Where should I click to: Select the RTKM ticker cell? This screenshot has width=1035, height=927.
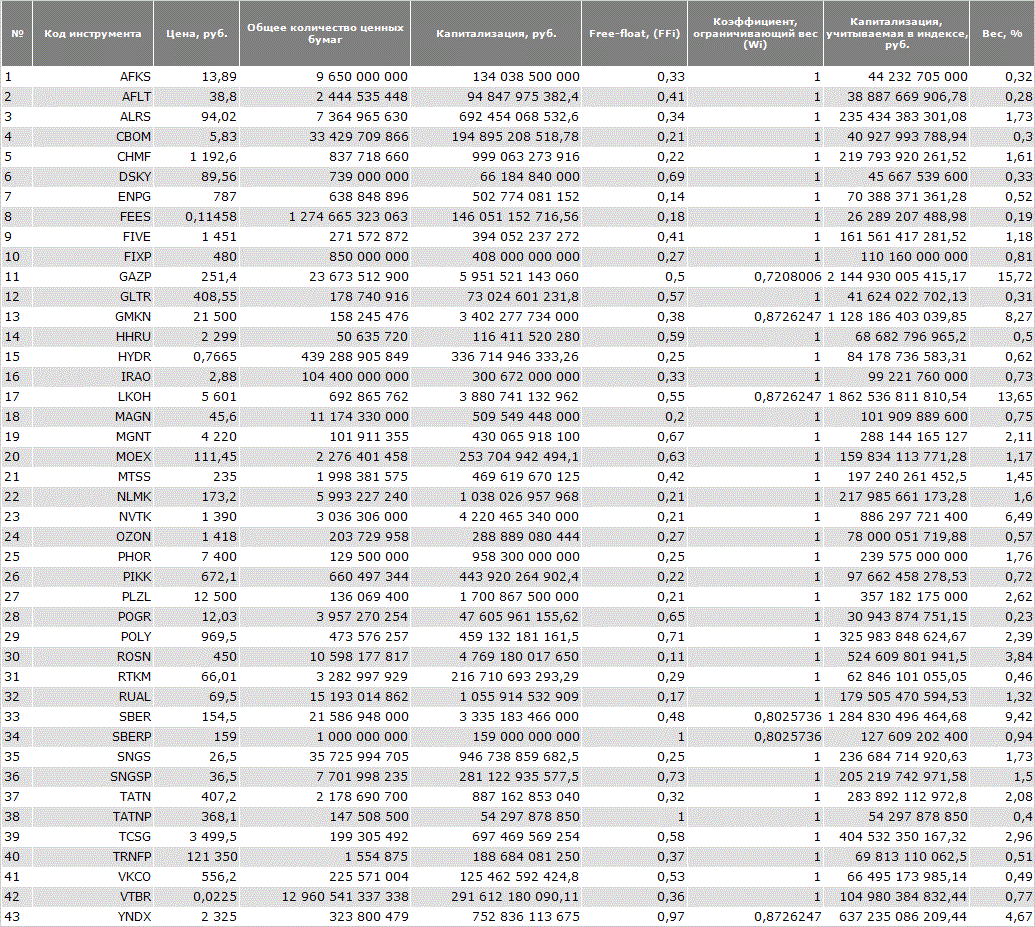[x=92, y=677]
